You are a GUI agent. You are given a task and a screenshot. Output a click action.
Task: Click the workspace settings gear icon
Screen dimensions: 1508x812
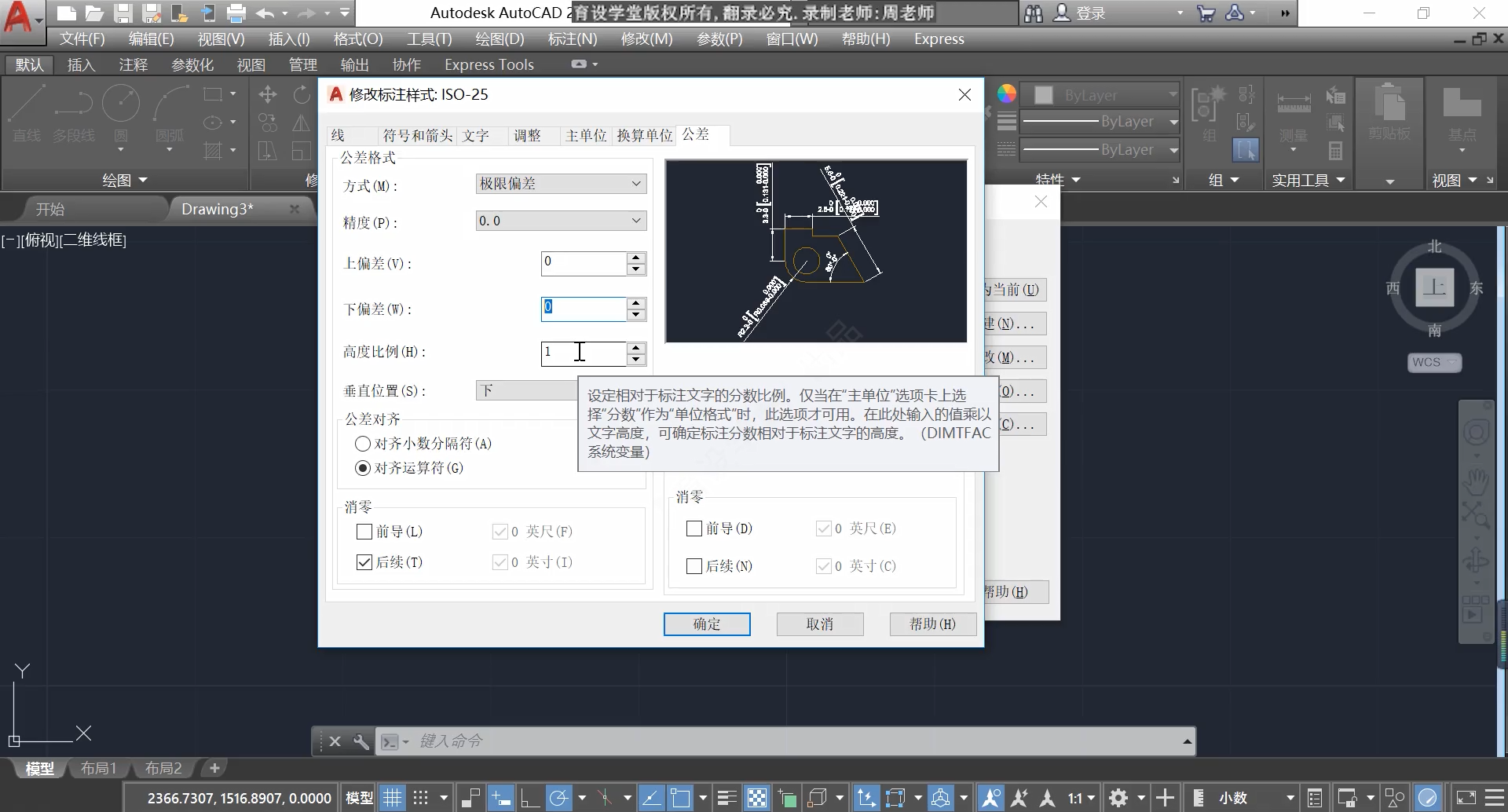(1118, 798)
